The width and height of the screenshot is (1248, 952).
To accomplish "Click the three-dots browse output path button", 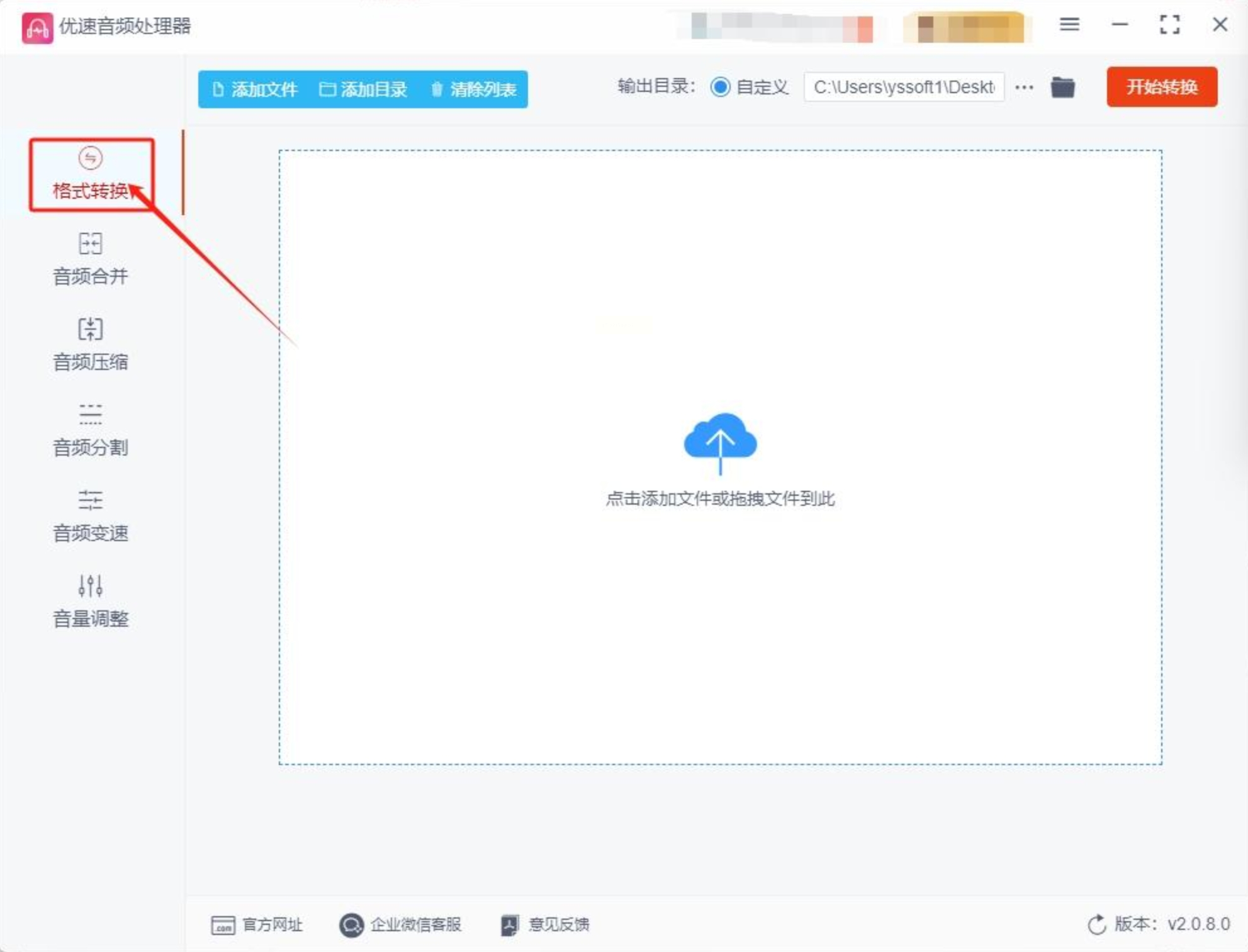I will [x=1024, y=87].
